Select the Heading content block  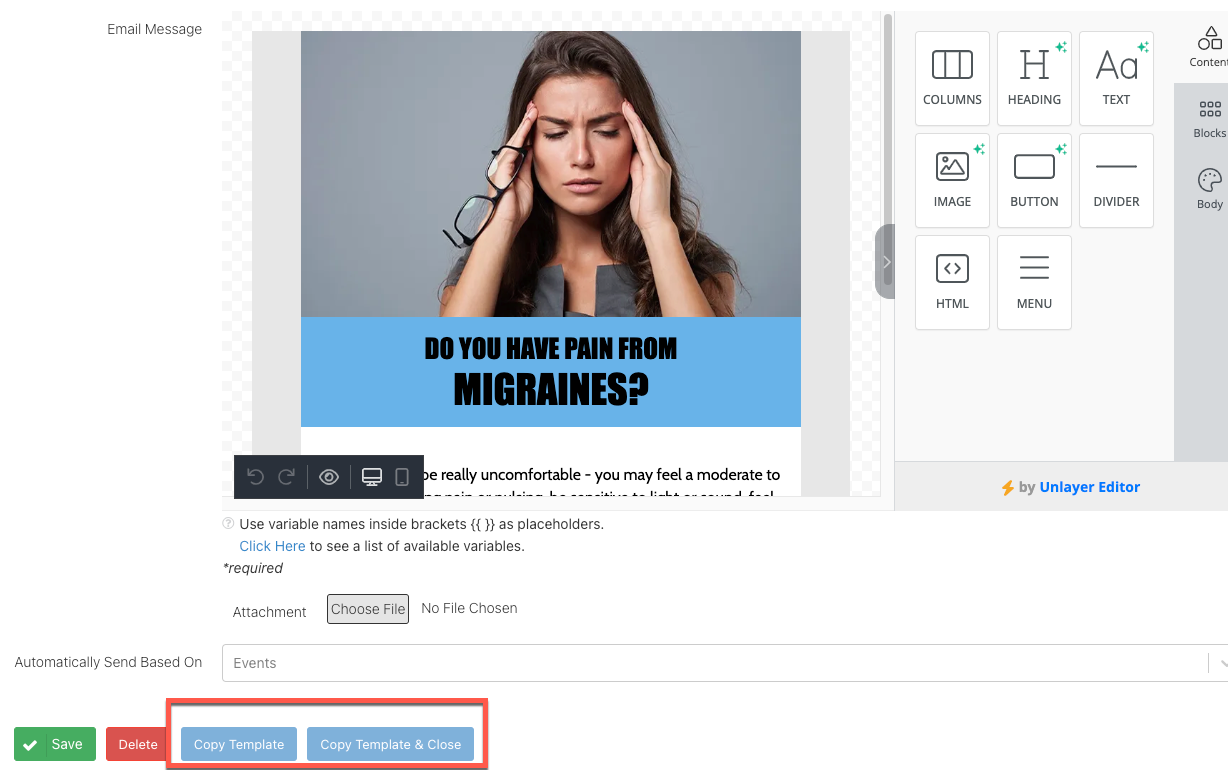[x=1034, y=78]
